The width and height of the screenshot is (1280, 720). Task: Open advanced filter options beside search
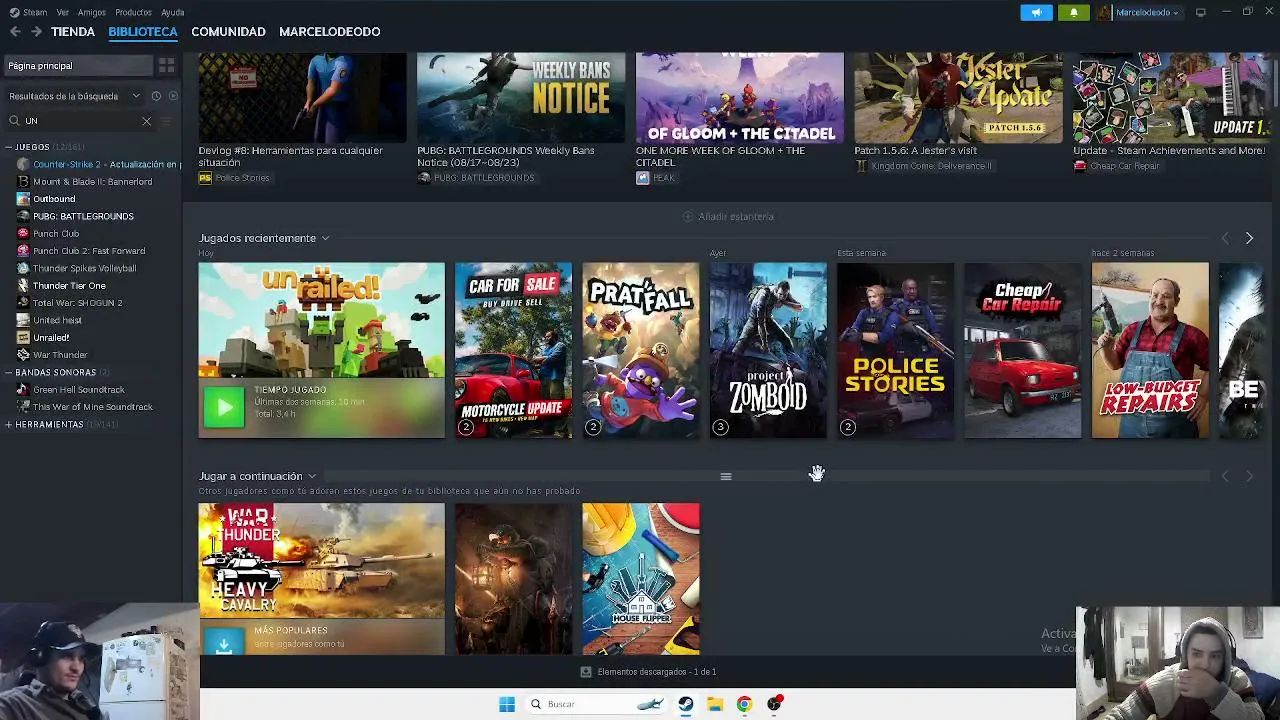(166, 121)
